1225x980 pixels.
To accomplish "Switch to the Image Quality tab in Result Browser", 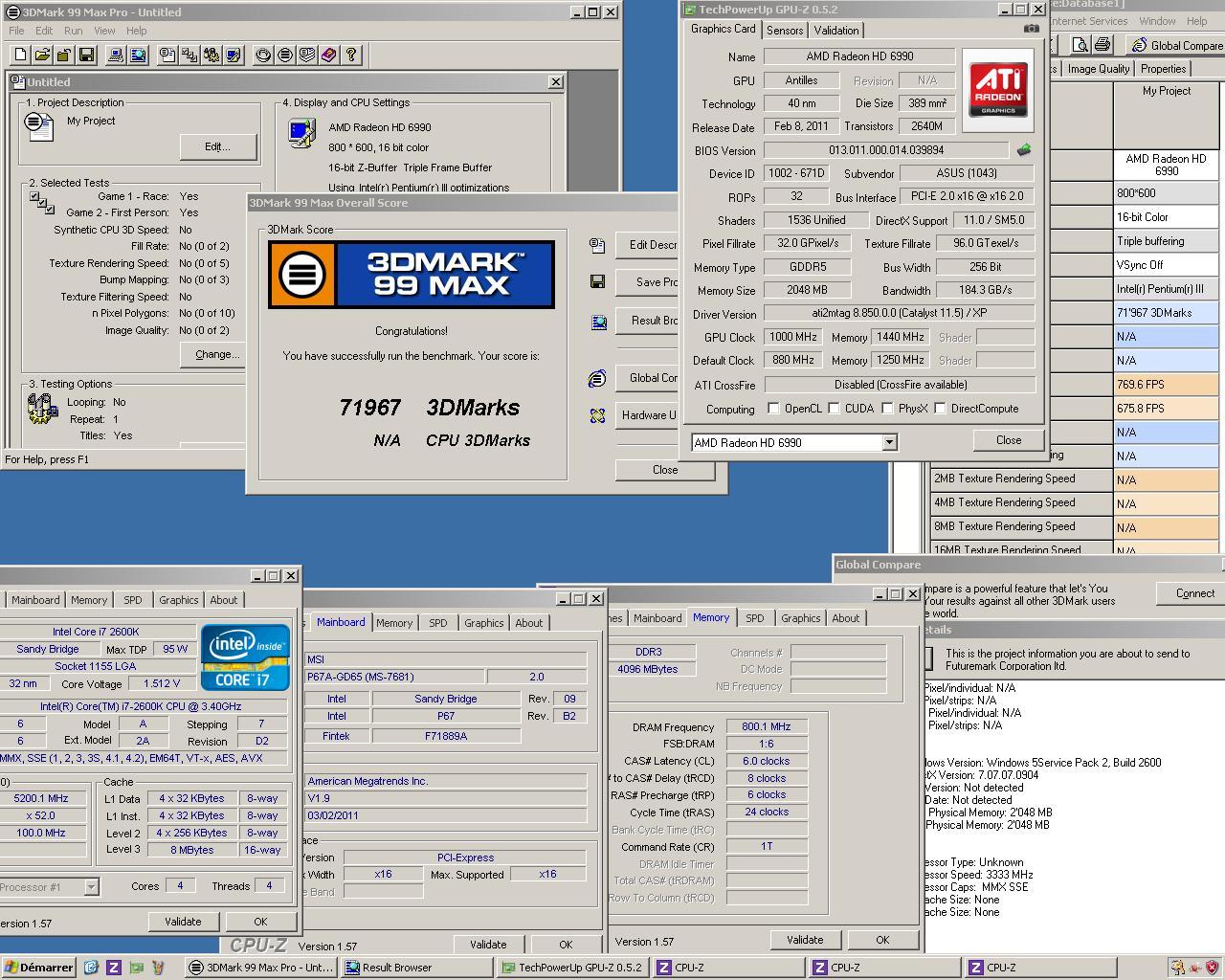I will point(1099,69).
